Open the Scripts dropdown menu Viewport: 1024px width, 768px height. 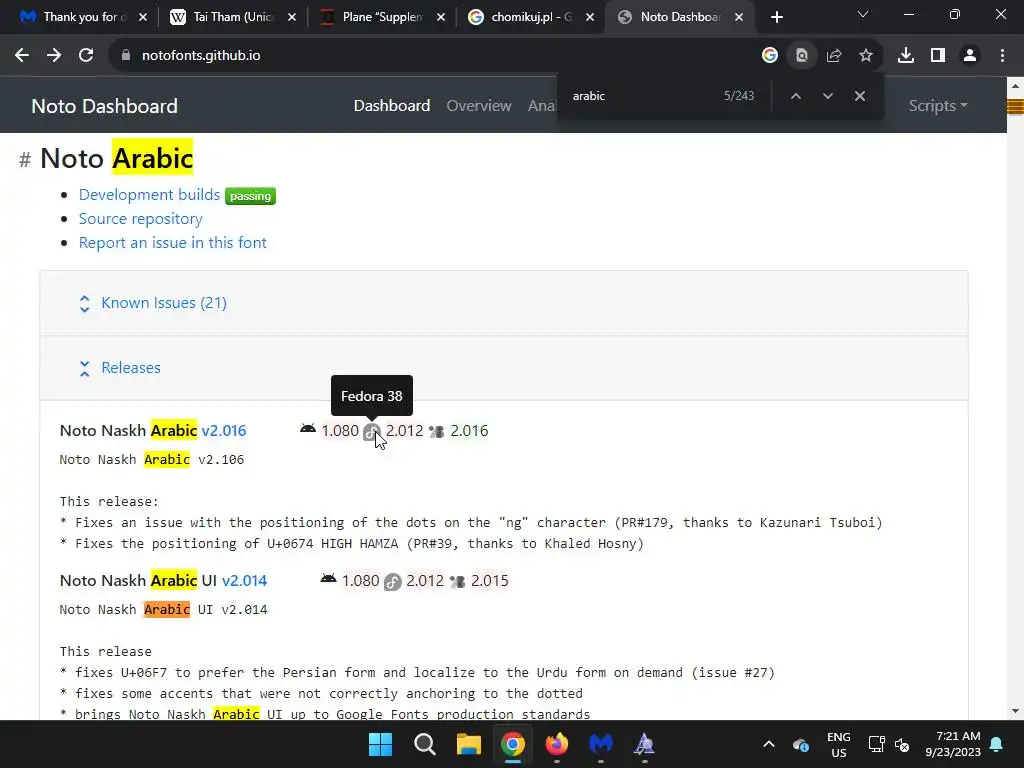click(x=938, y=105)
